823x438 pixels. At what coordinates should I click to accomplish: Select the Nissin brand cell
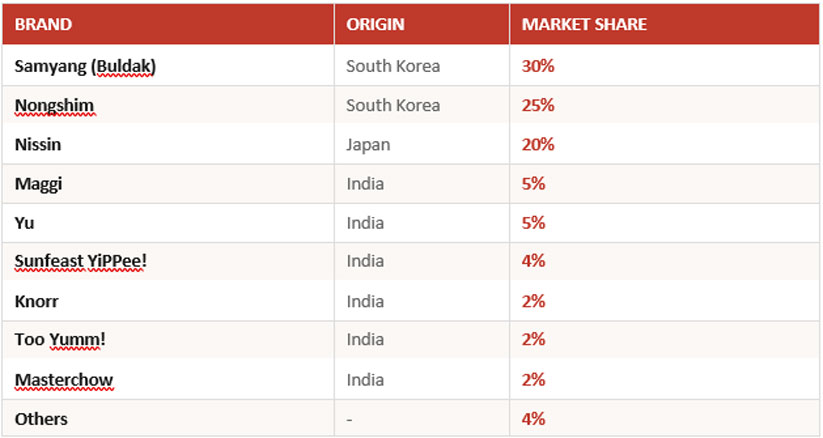38,144
